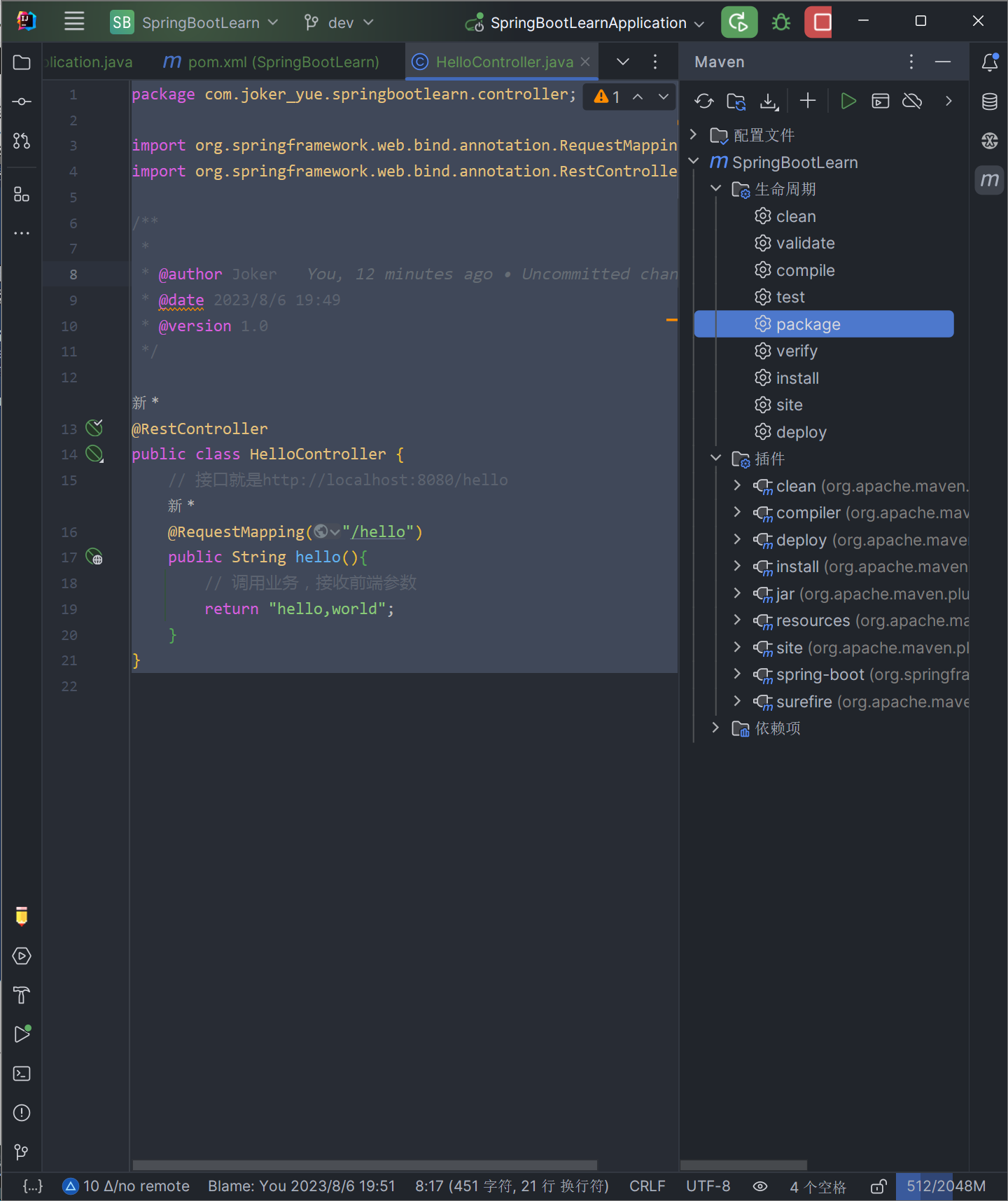Image resolution: width=1008 pixels, height=1201 pixels.
Task: Add a Maven project with plus icon
Action: (x=808, y=101)
